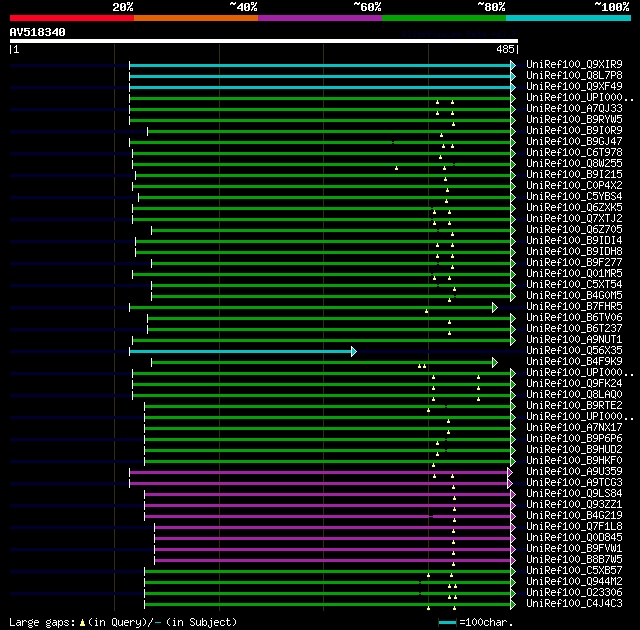Open hit UniRef100_Q9XIR9
Viewport: 640px width, 630px height.
coord(574,64)
